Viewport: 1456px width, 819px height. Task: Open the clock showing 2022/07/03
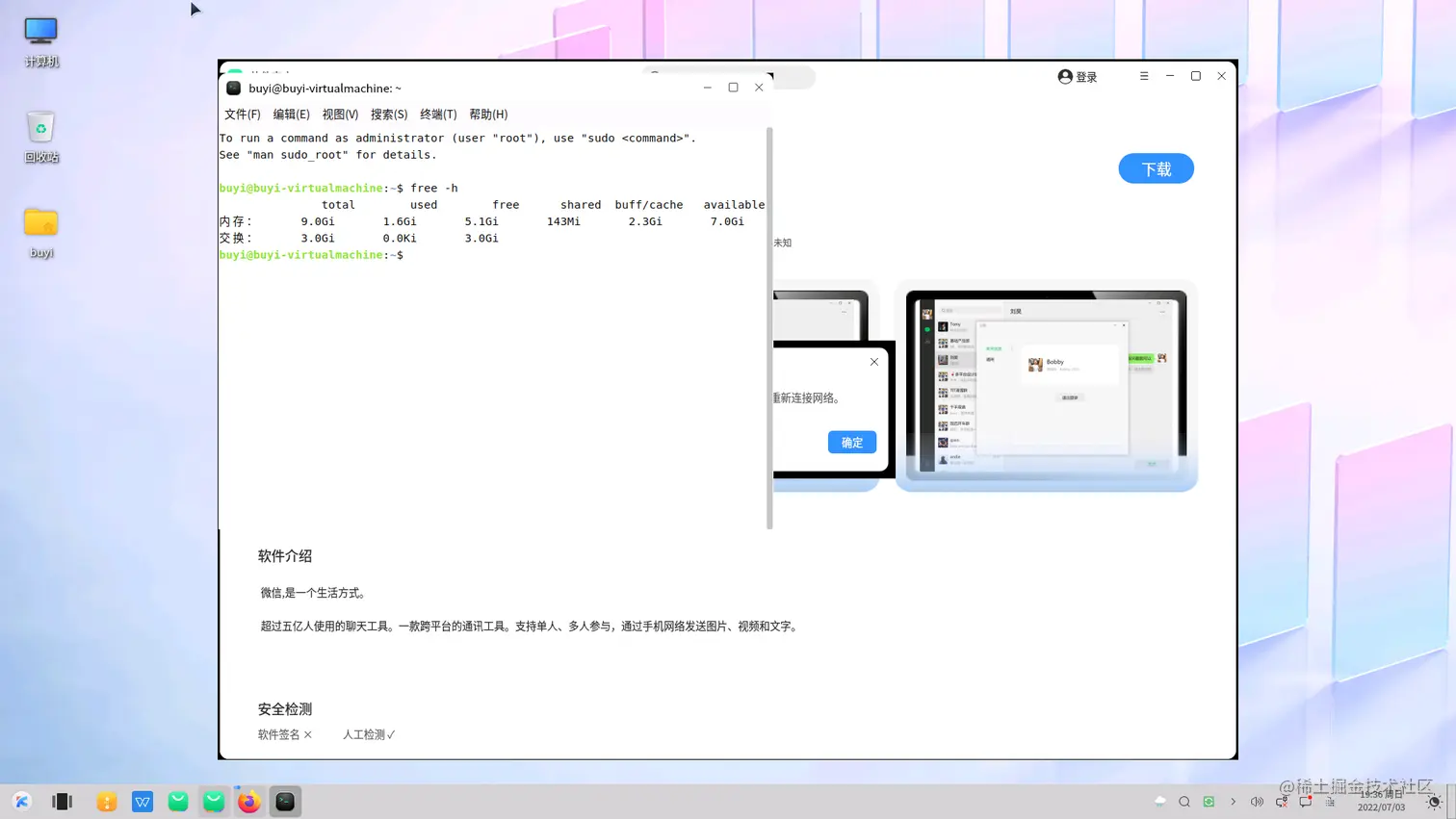tap(1382, 802)
